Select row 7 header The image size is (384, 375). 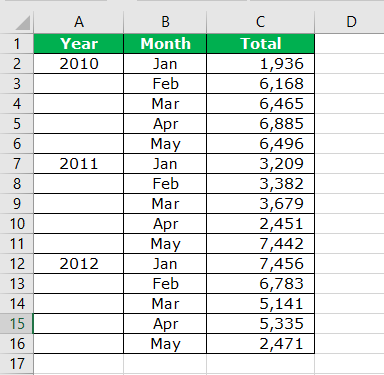[17, 164]
